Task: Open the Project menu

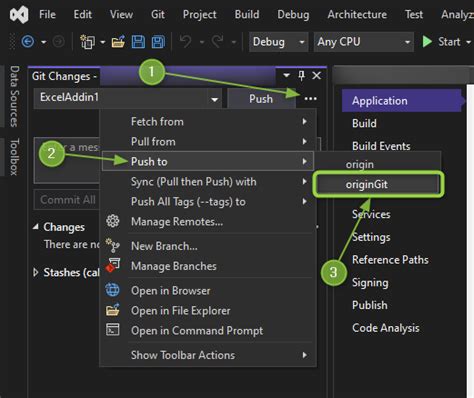Action: click(x=199, y=15)
